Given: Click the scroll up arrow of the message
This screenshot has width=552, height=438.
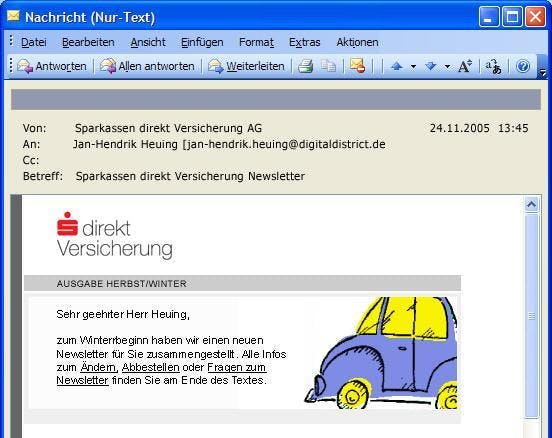Looking at the screenshot, I should [x=531, y=205].
